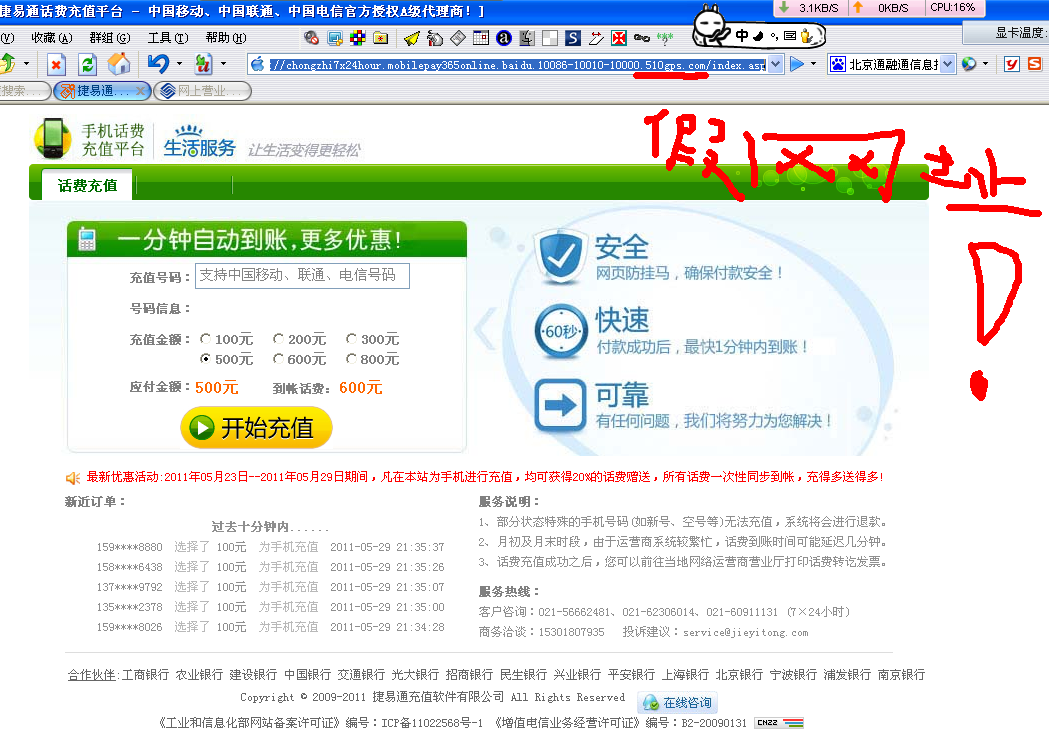Expand dropdown next to green folder icon
Screen dimensions: 1049x745
(26, 64)
